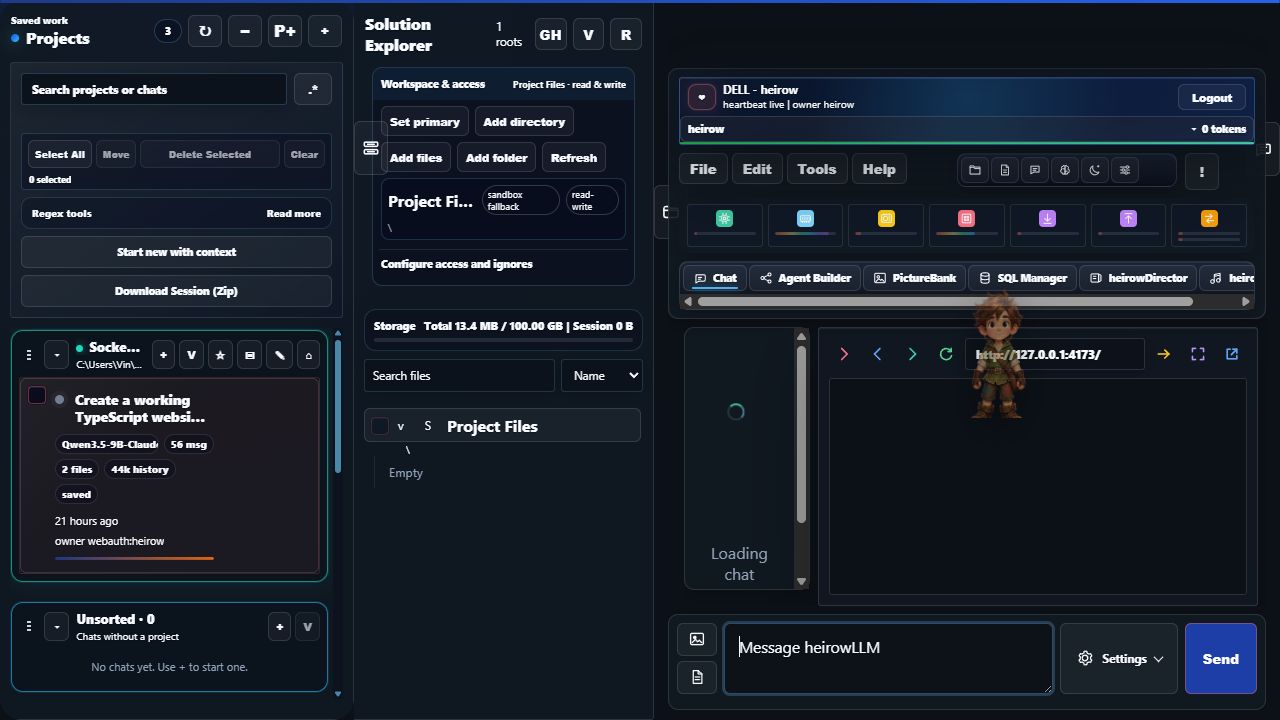The width and height of the screenshot is (1280, 720).
Task: Open the Name sort dropdown
Action: [601, 375]
